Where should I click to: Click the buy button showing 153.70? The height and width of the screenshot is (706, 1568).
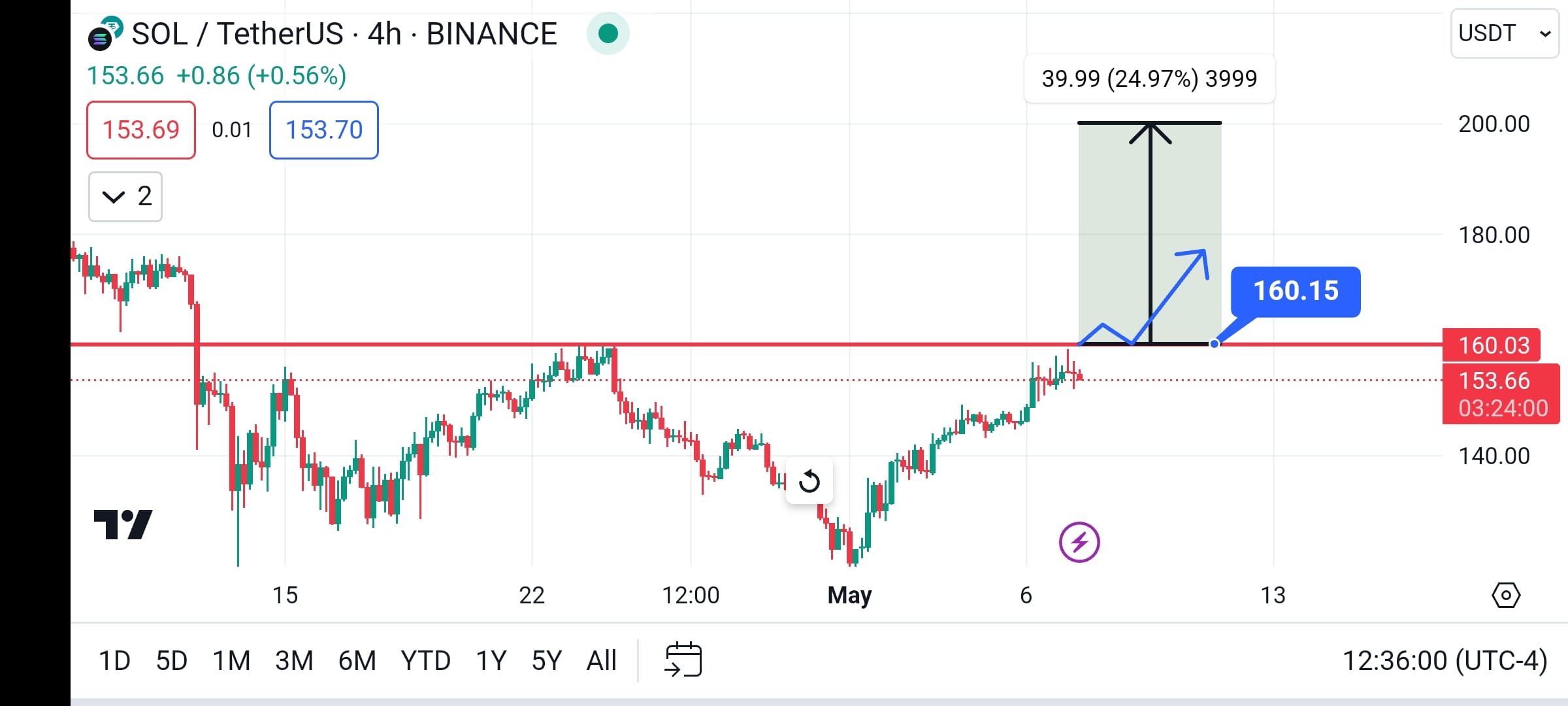pyautogui.click(x=323, y=130)
